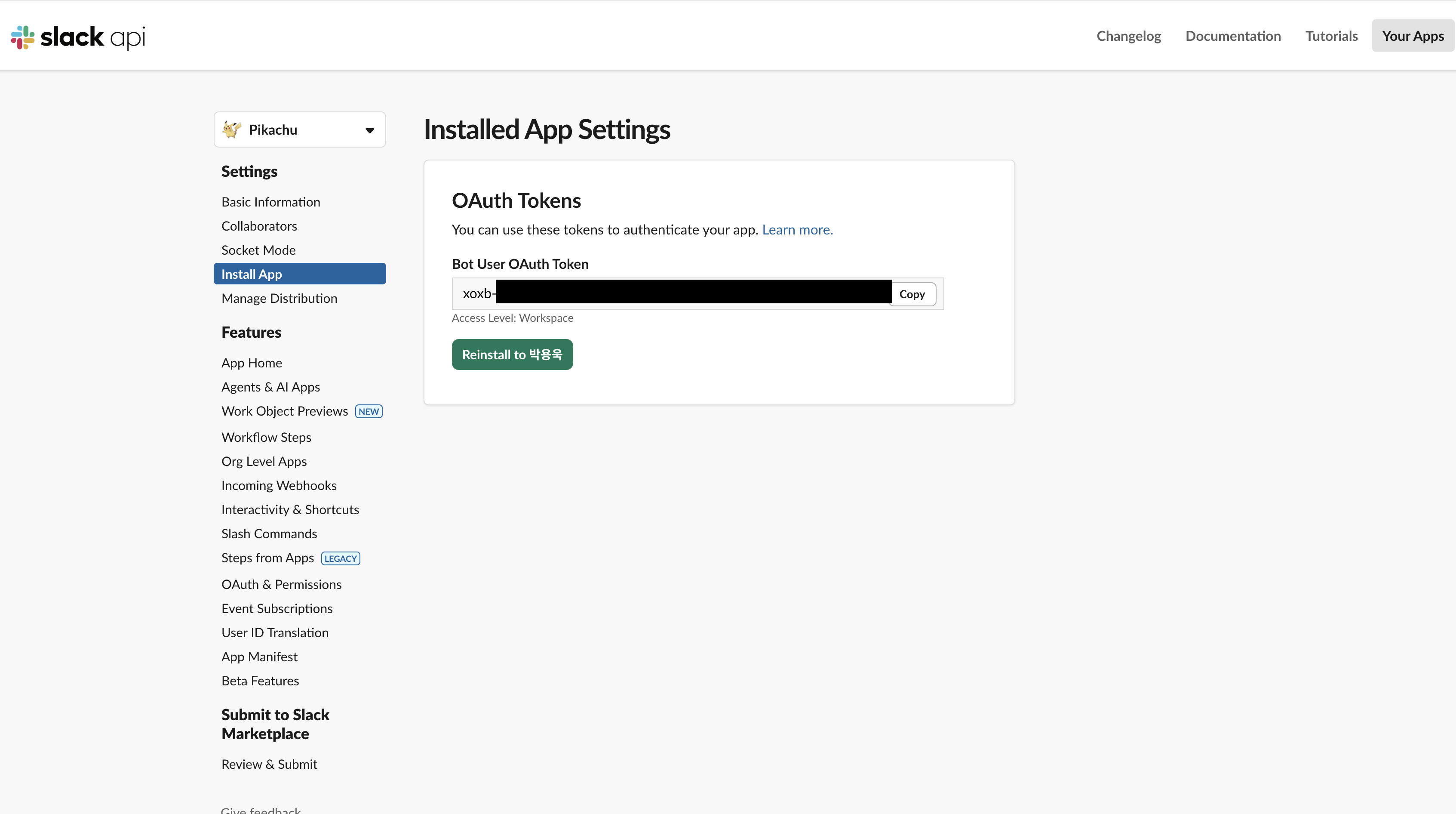
Task: Open Work Object Previews page
Action: 284,411
